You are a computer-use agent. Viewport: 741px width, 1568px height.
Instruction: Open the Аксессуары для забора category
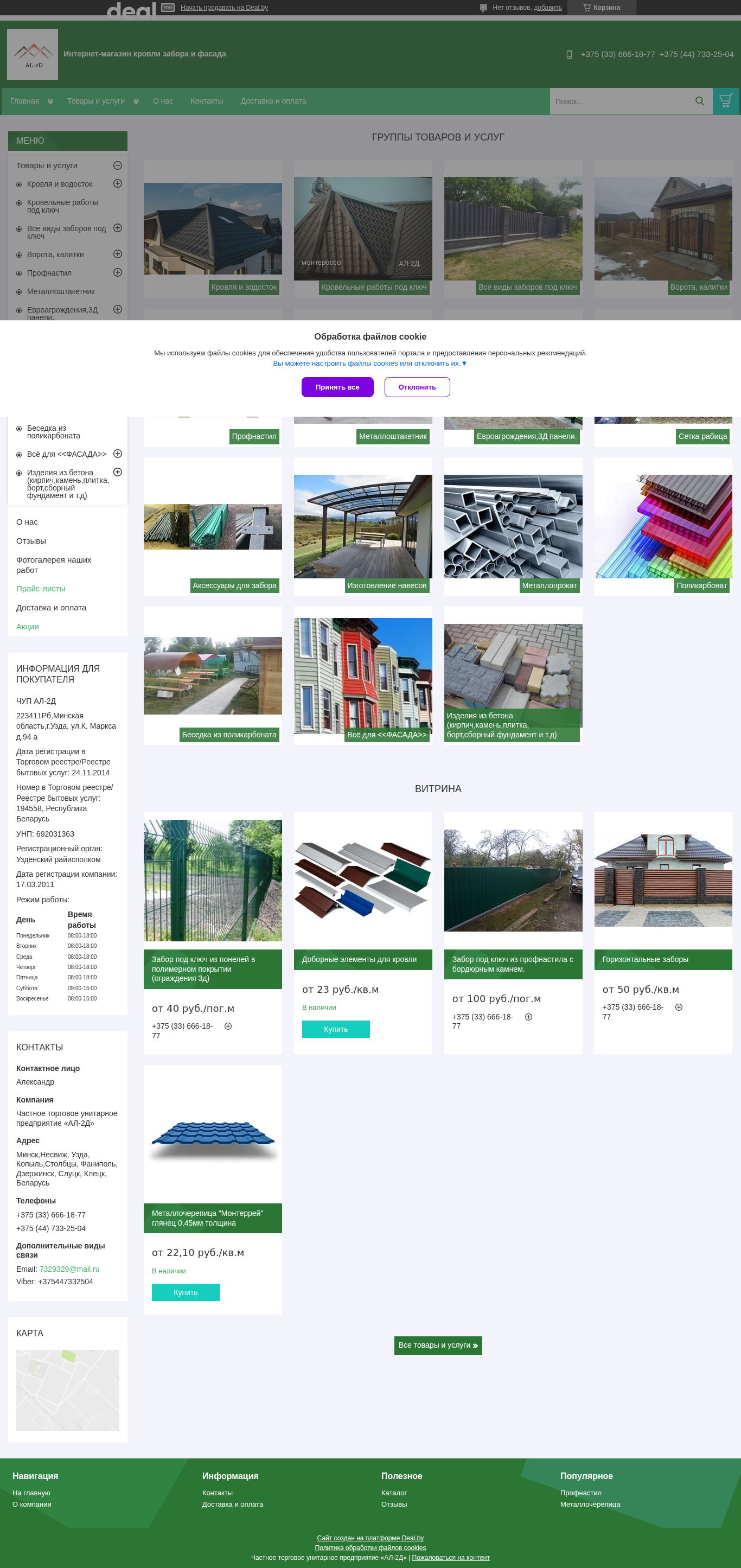click(213, 527)
